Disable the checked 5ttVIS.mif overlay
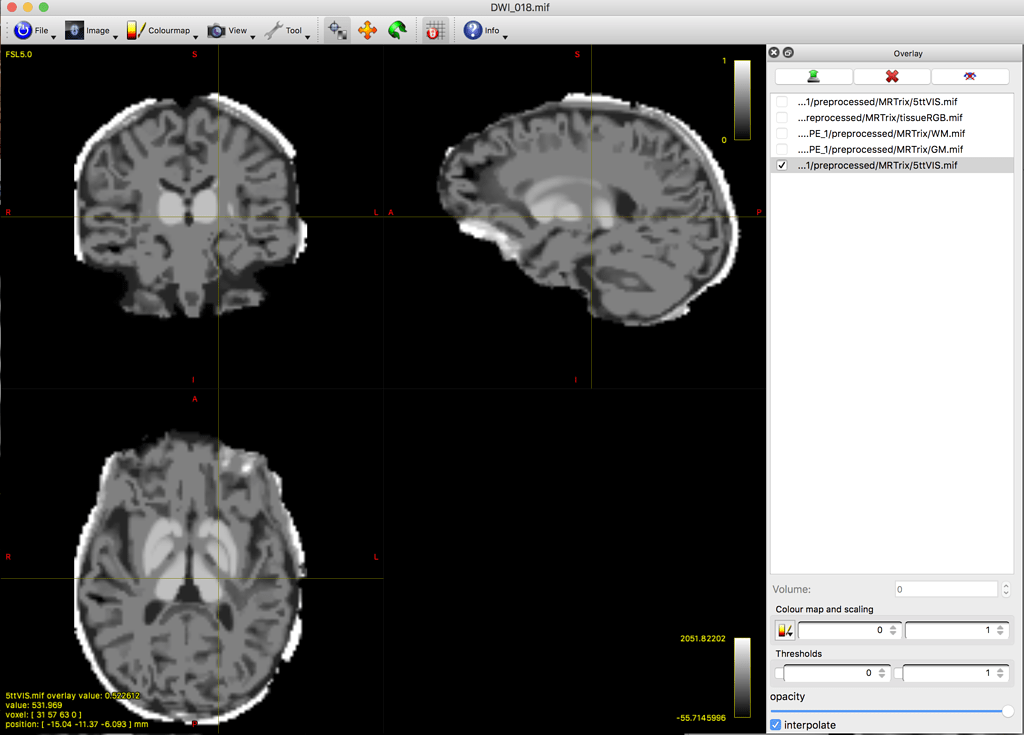The image size is (1024, 735). [x=782, y=165]
